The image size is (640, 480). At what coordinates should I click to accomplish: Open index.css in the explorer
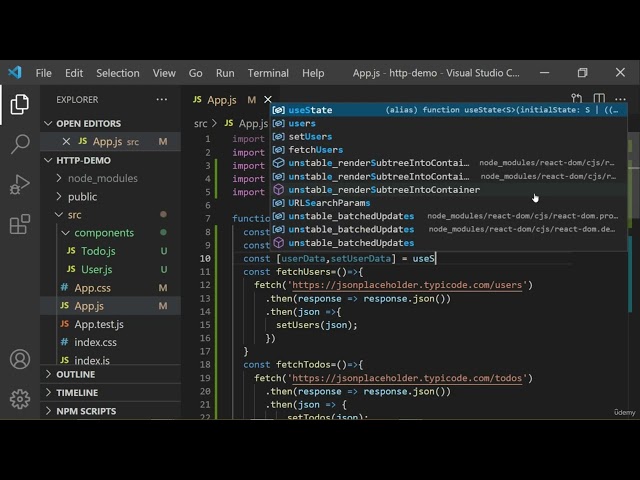(x=110, y=342)
